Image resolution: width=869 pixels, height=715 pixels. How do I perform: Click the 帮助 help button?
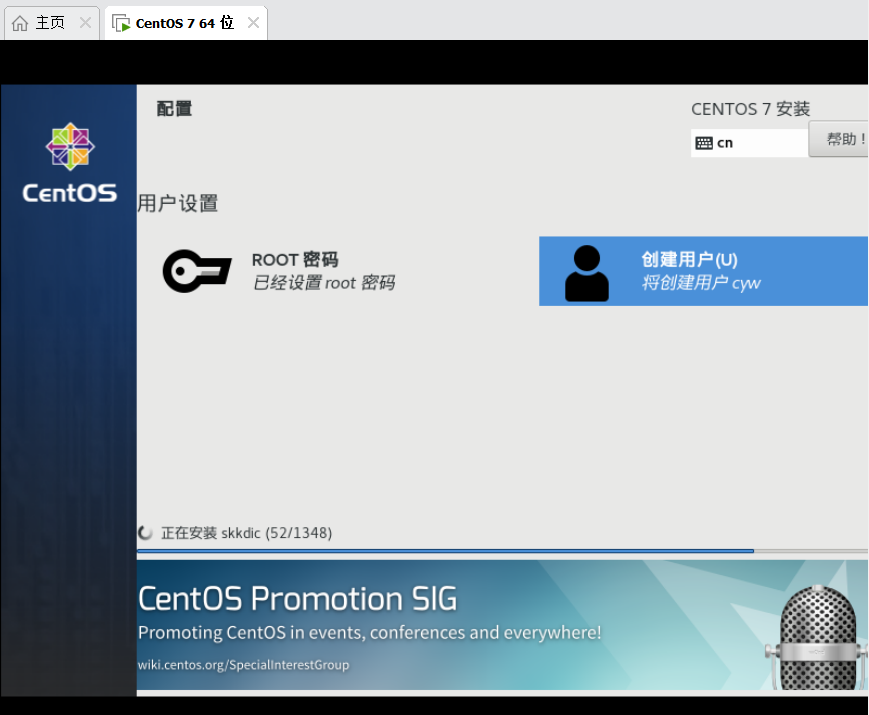coord(838,139)
